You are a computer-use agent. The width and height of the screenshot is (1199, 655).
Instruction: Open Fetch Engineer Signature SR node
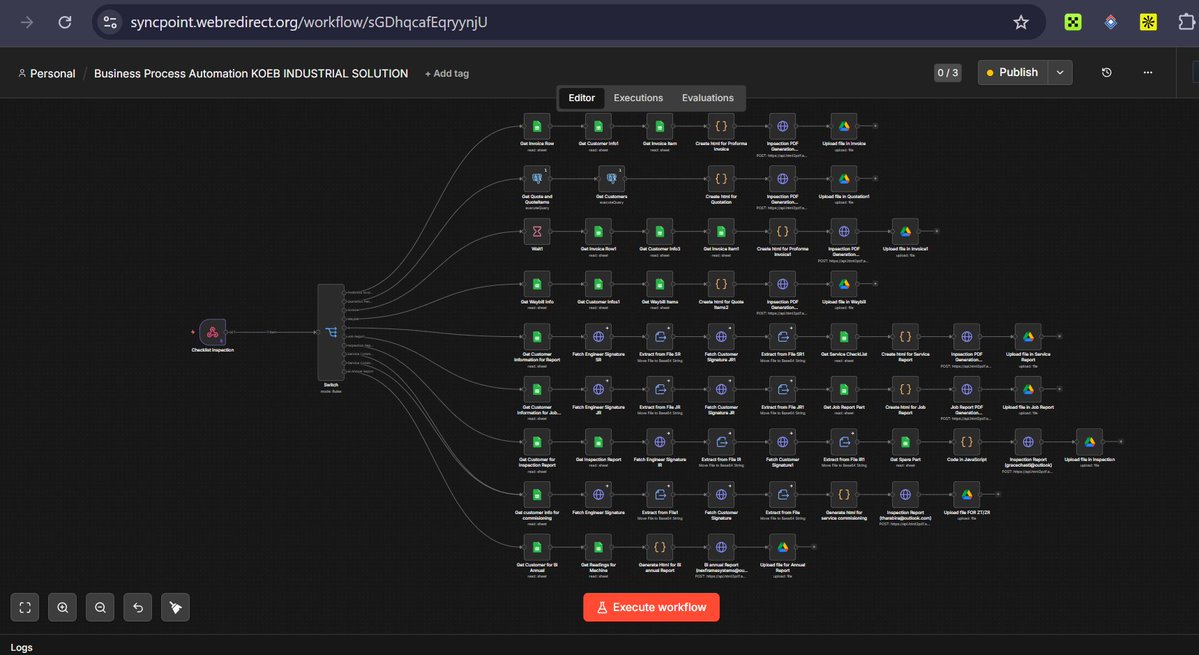pyautogui.click(x=598, y=337)
